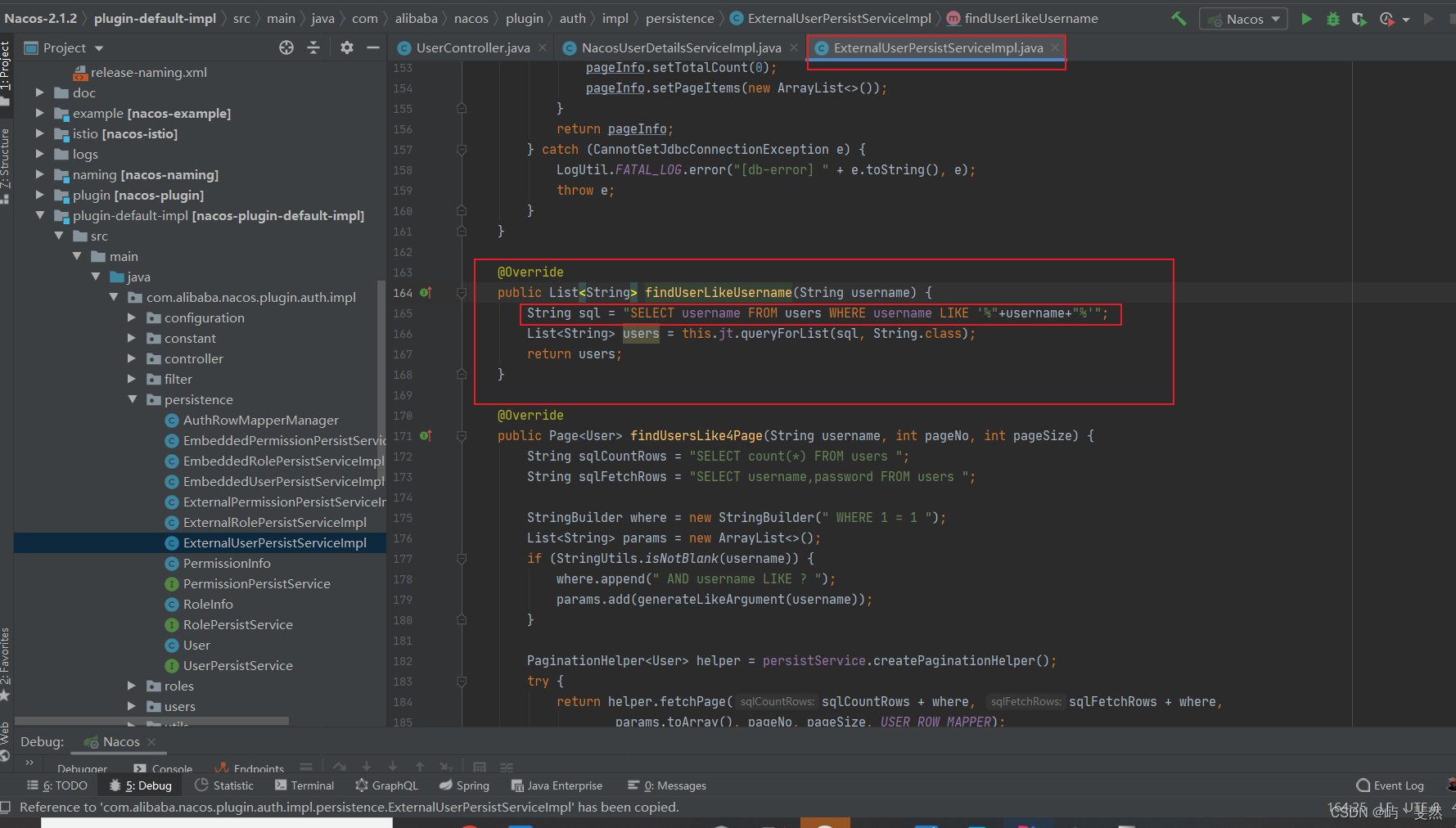The image size is (1456, 828).
Task: Click line number 170 in gutter
Action: (x=403, y=415)
